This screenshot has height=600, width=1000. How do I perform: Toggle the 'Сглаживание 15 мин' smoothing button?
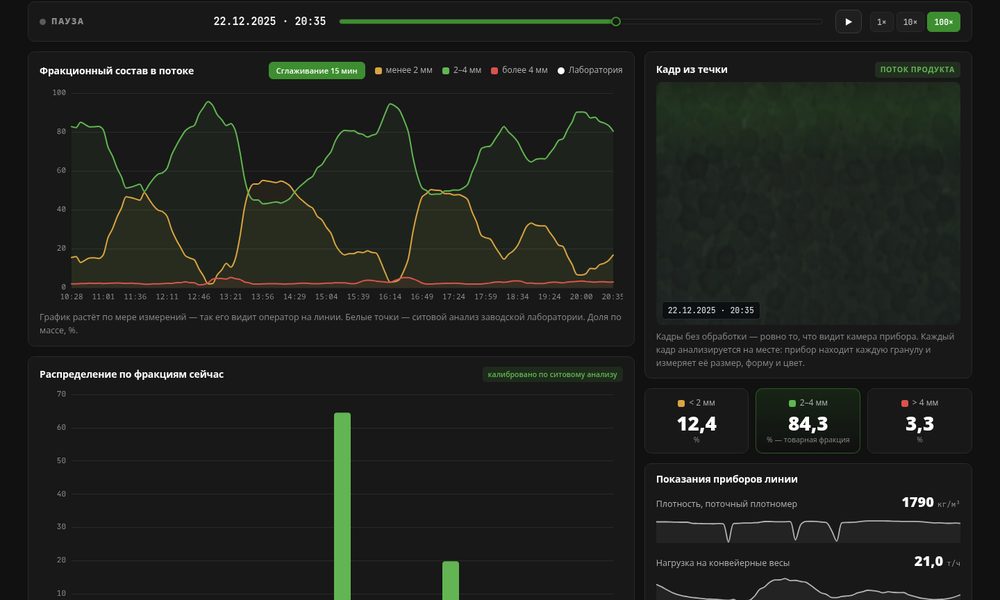click(316, 71)
